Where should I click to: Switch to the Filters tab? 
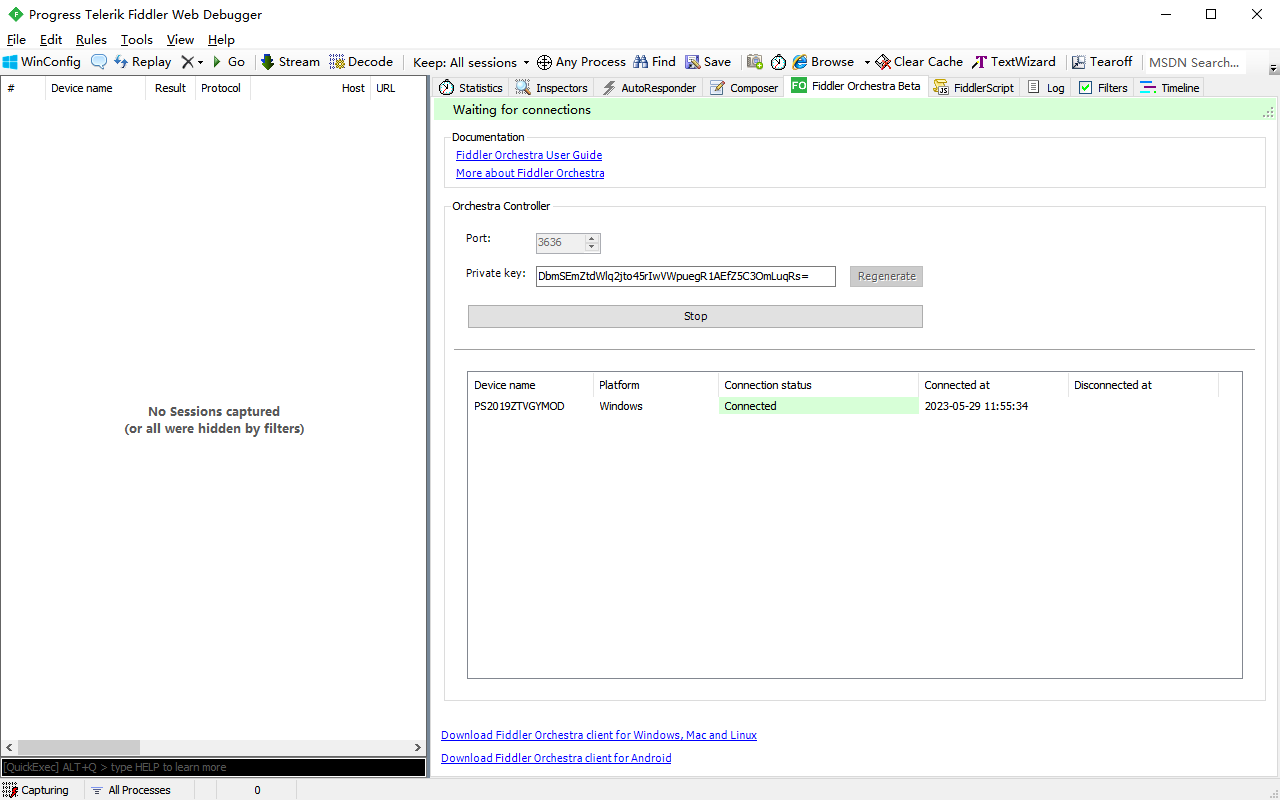click(1103, 88)
